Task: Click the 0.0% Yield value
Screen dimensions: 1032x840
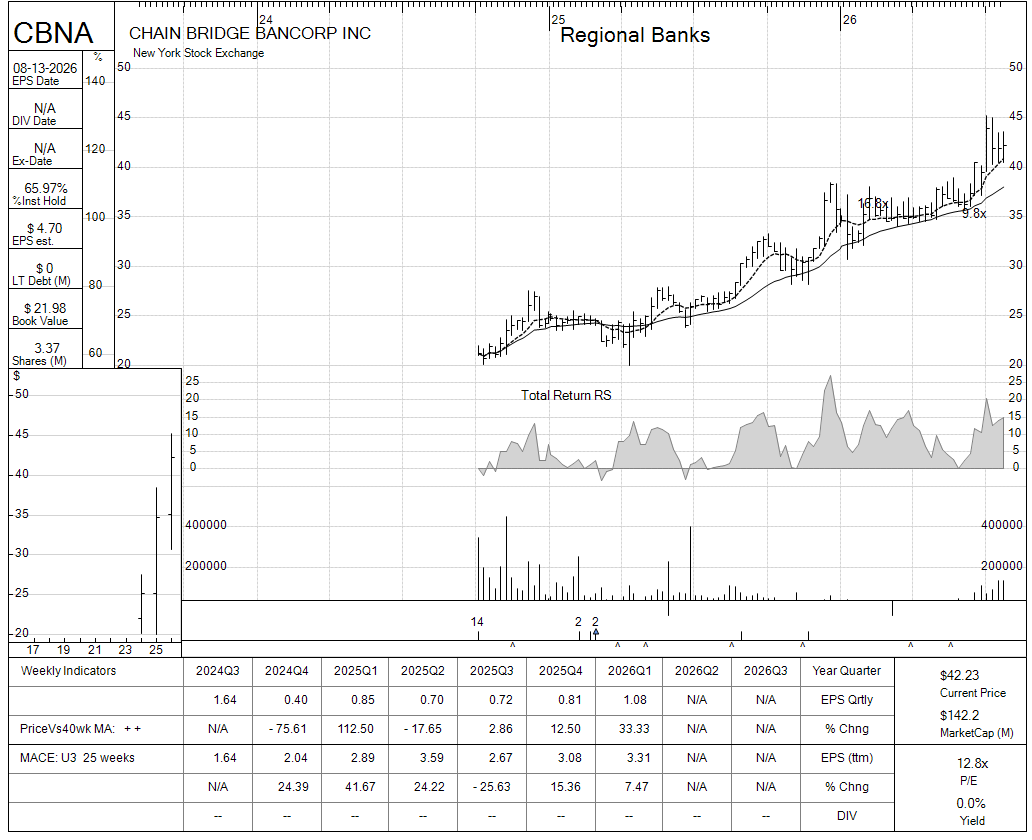Action: (x=971, y=804)
